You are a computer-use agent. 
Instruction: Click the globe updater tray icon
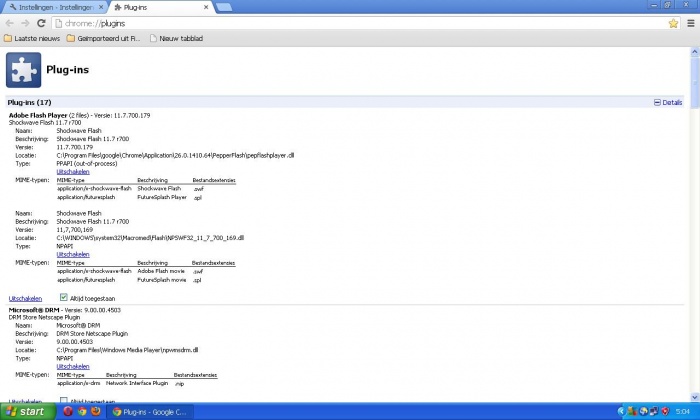tap(643, 412)
